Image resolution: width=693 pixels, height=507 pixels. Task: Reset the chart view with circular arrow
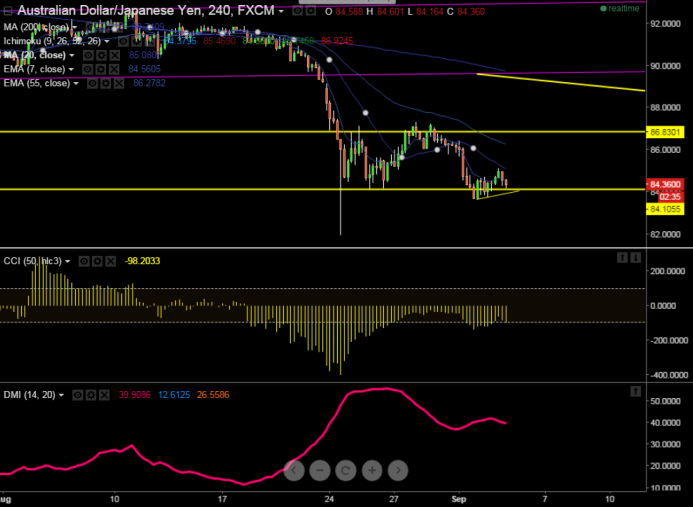[346, 470]
